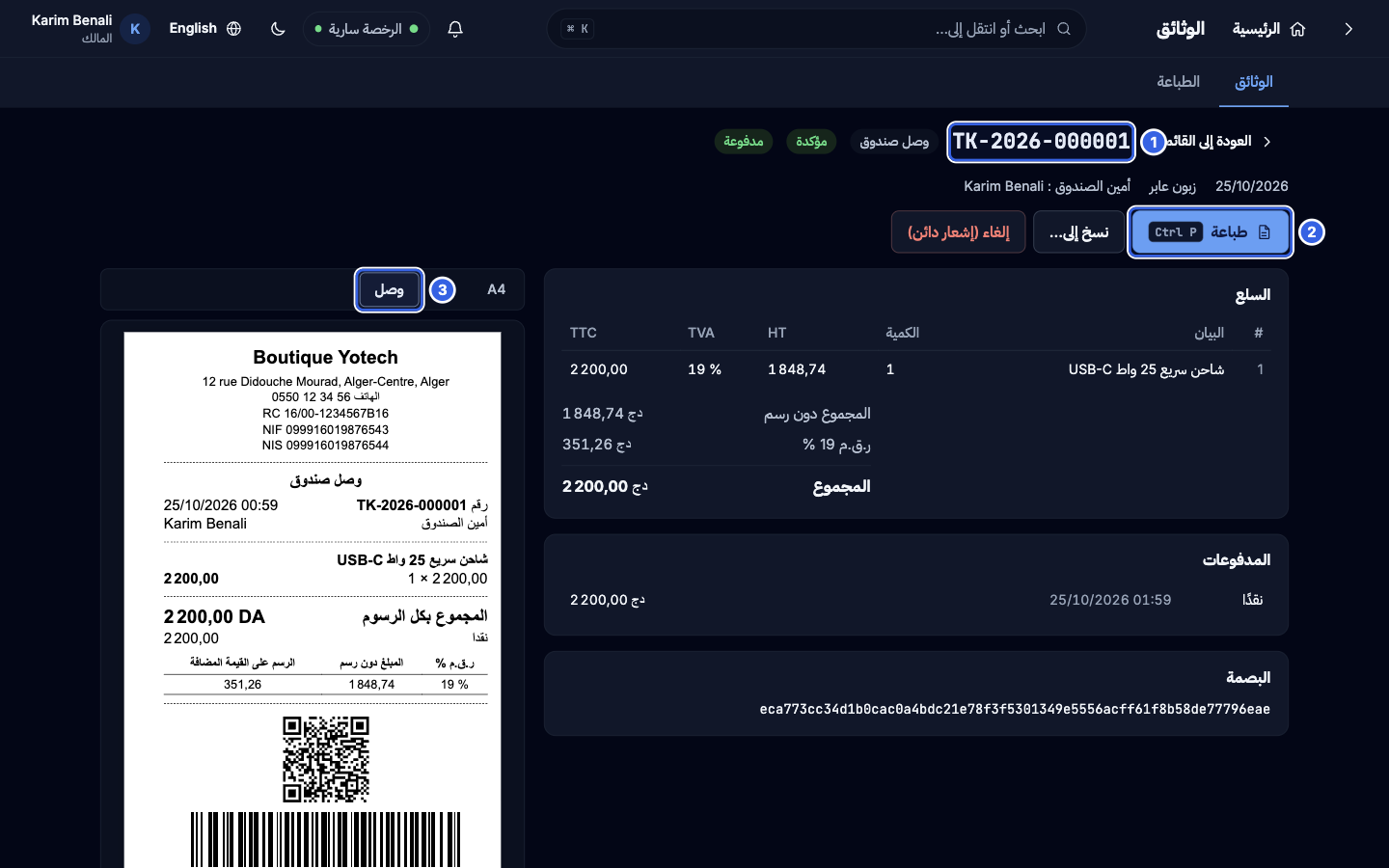1389x868 pixels.
Task: Click the document icon on print button
Action: click(x=1265, y=232)
